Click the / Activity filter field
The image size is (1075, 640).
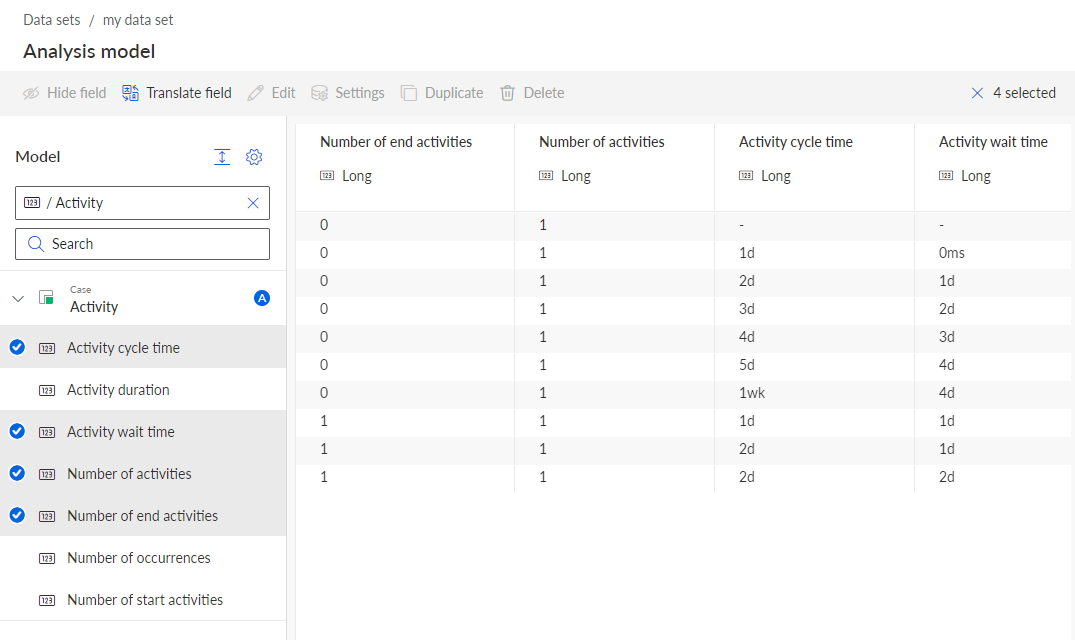[x=143, y=203]
